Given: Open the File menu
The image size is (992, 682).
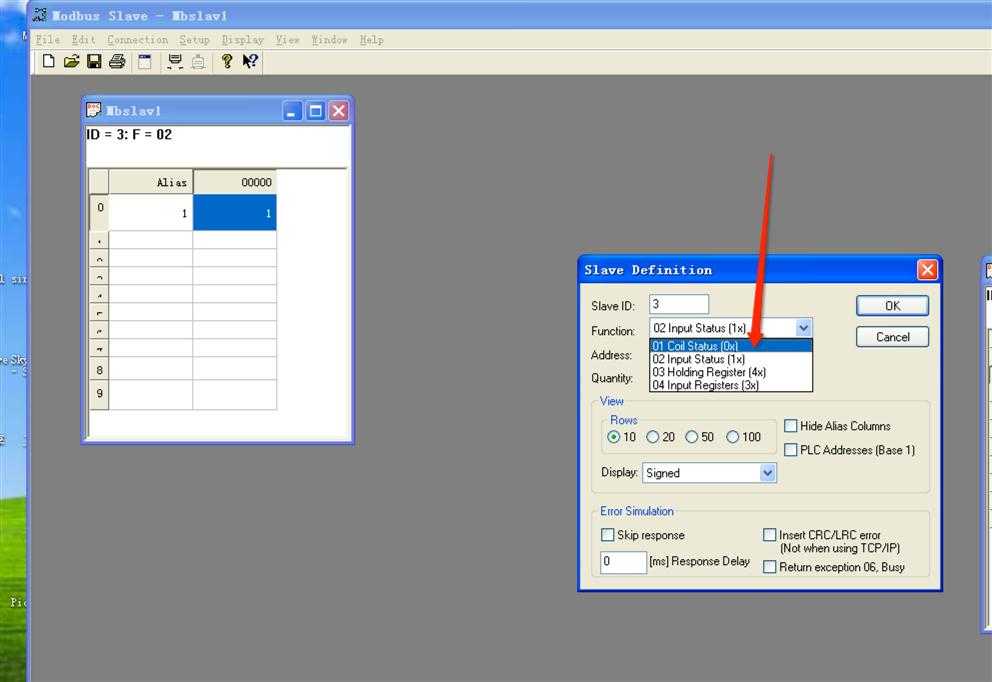Looking at the screenshot, I should (47, 40).
